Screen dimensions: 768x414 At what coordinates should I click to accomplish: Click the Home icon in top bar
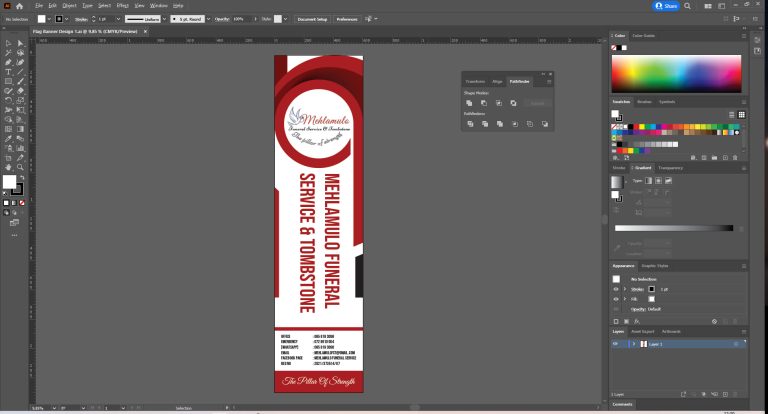coord(19,6)
